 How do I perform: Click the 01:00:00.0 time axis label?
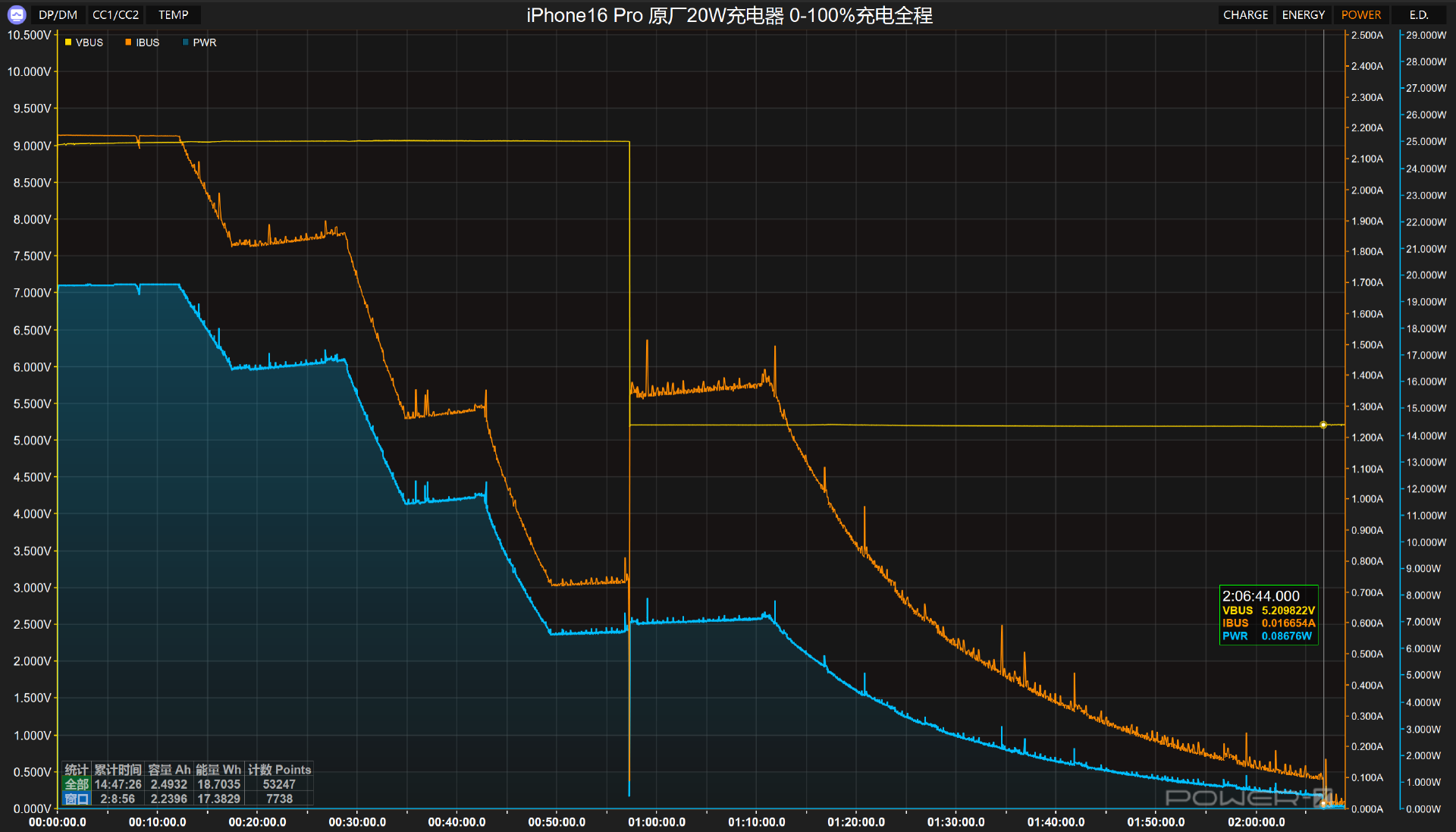pos(657,822)
